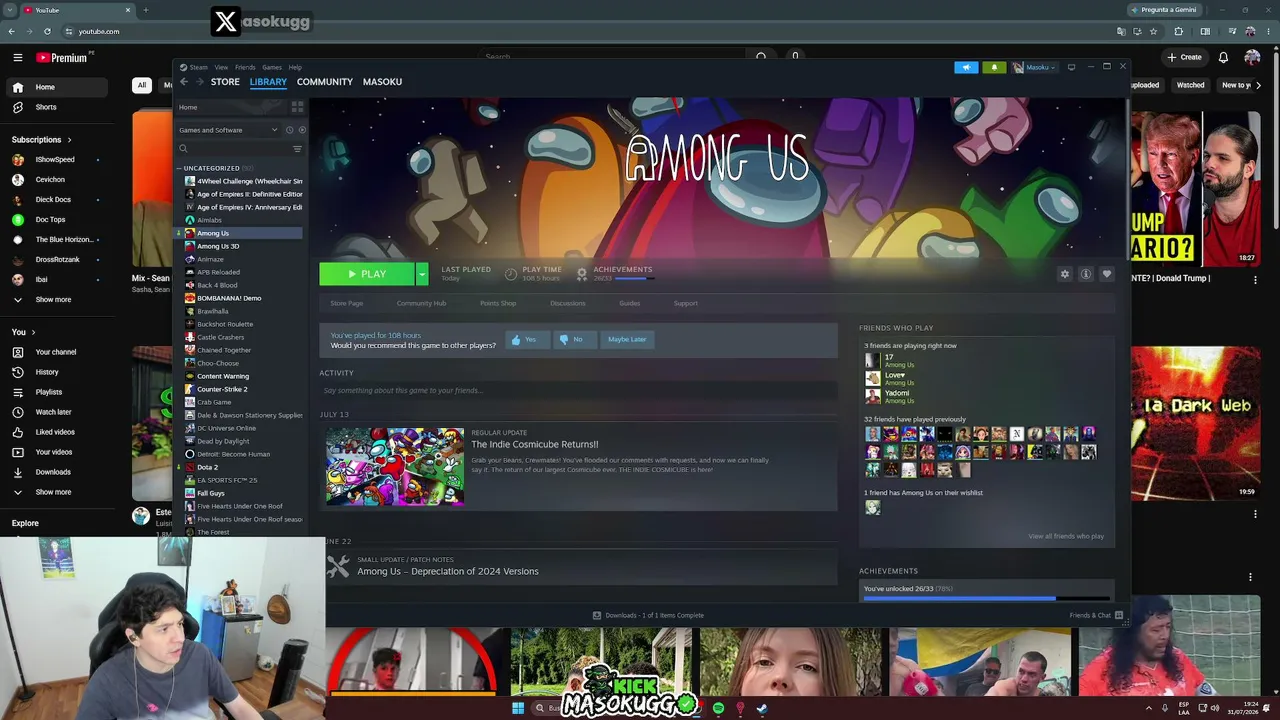Click the YouTube Create button
The height and width of the screenshot is (720, 1280).
(1184, 57)
